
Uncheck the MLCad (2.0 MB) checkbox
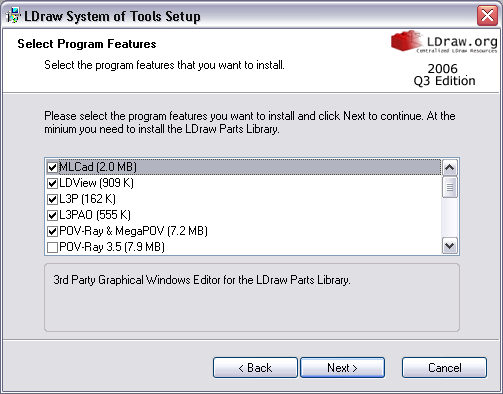(x=52, y=167)
